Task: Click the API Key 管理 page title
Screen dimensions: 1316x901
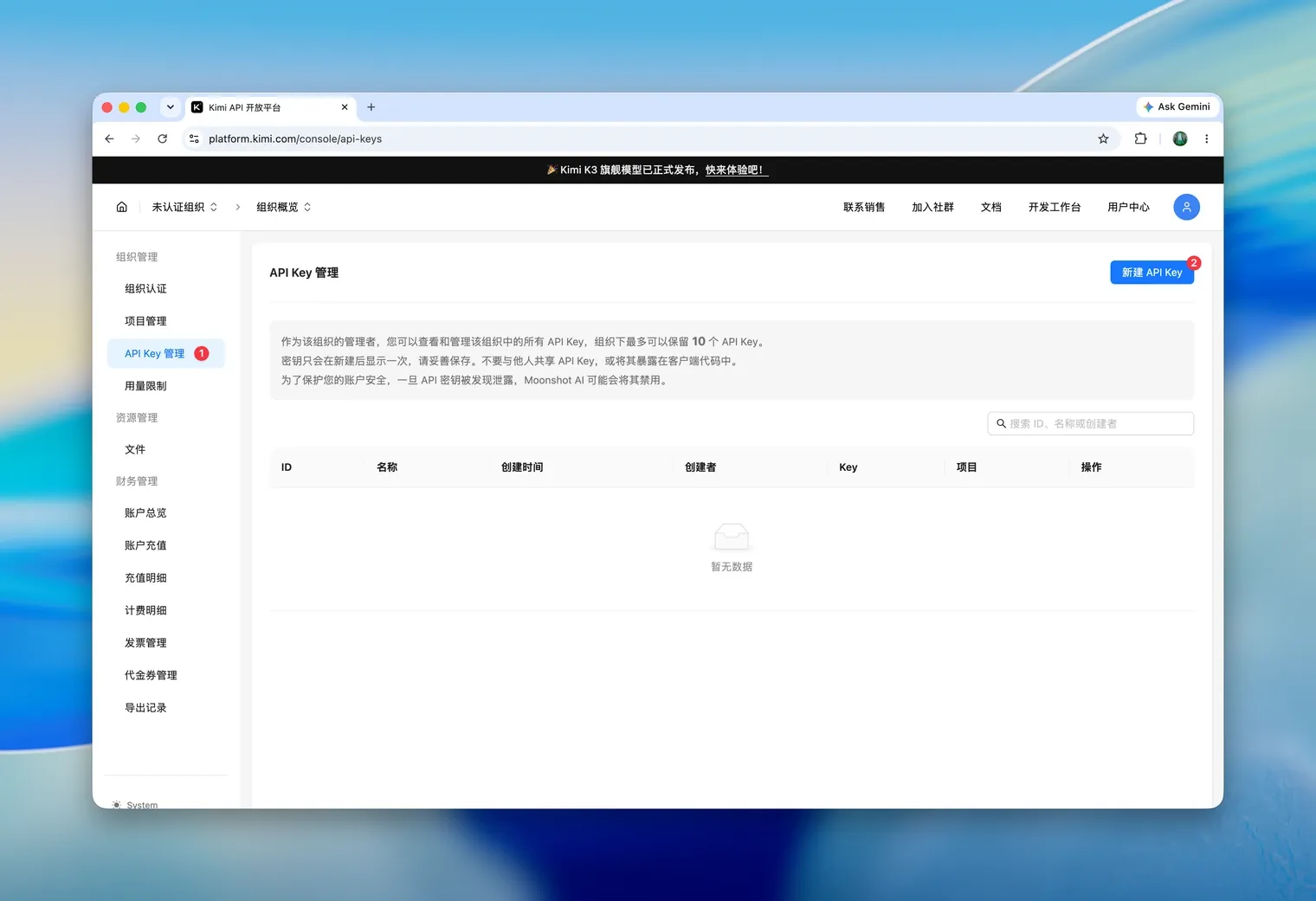Action: coord(304,273)
